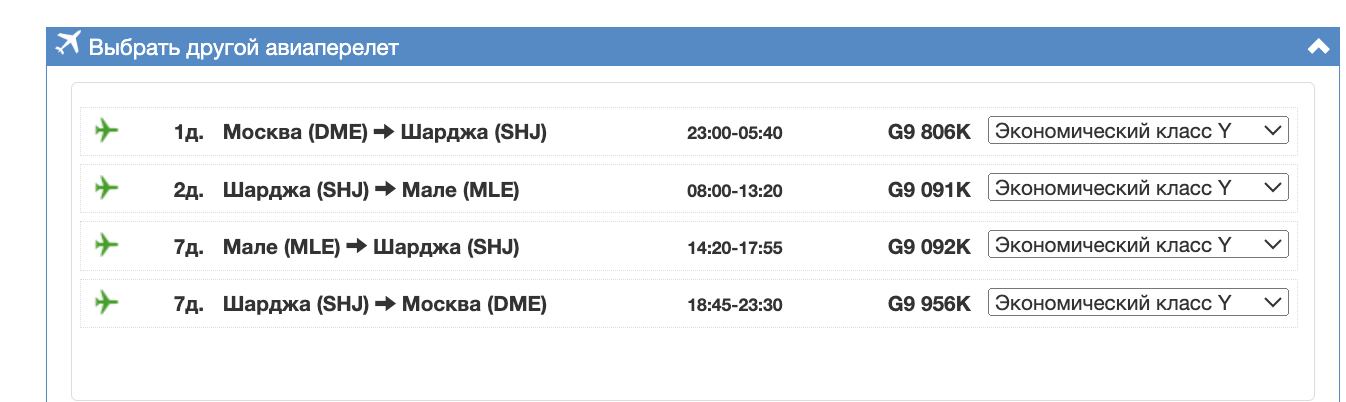This screenshot has width=1346, height=402.
Task: Click the green plane icon for Мале–Шарджа flight
Action: click(x=106, y=244)
